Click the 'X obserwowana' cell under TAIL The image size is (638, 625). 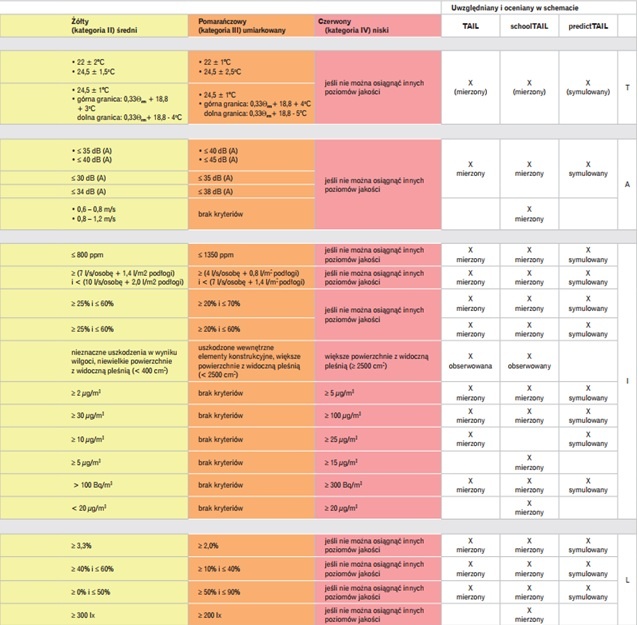tap(470, 361)
